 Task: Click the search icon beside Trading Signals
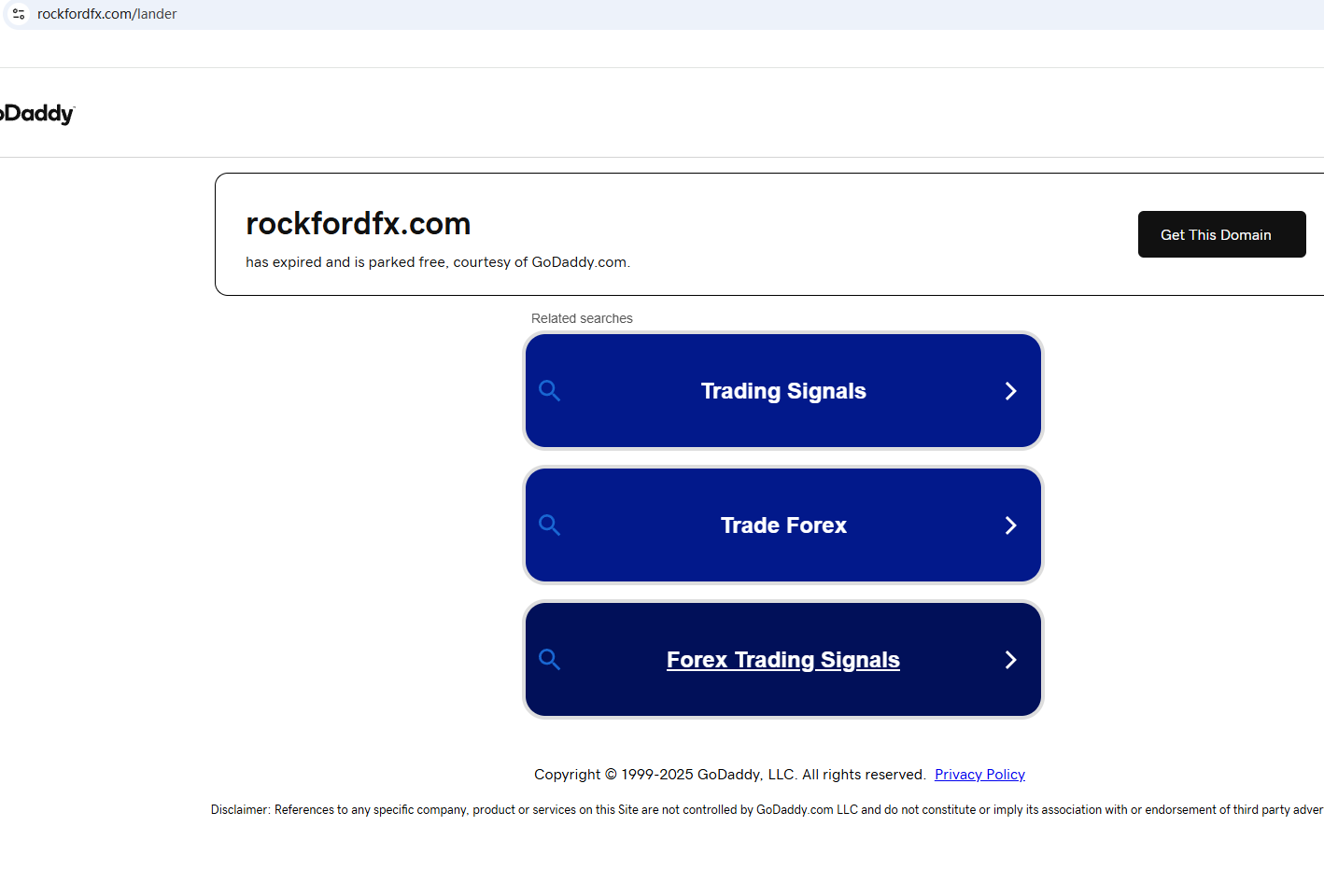tap(550, 391)
